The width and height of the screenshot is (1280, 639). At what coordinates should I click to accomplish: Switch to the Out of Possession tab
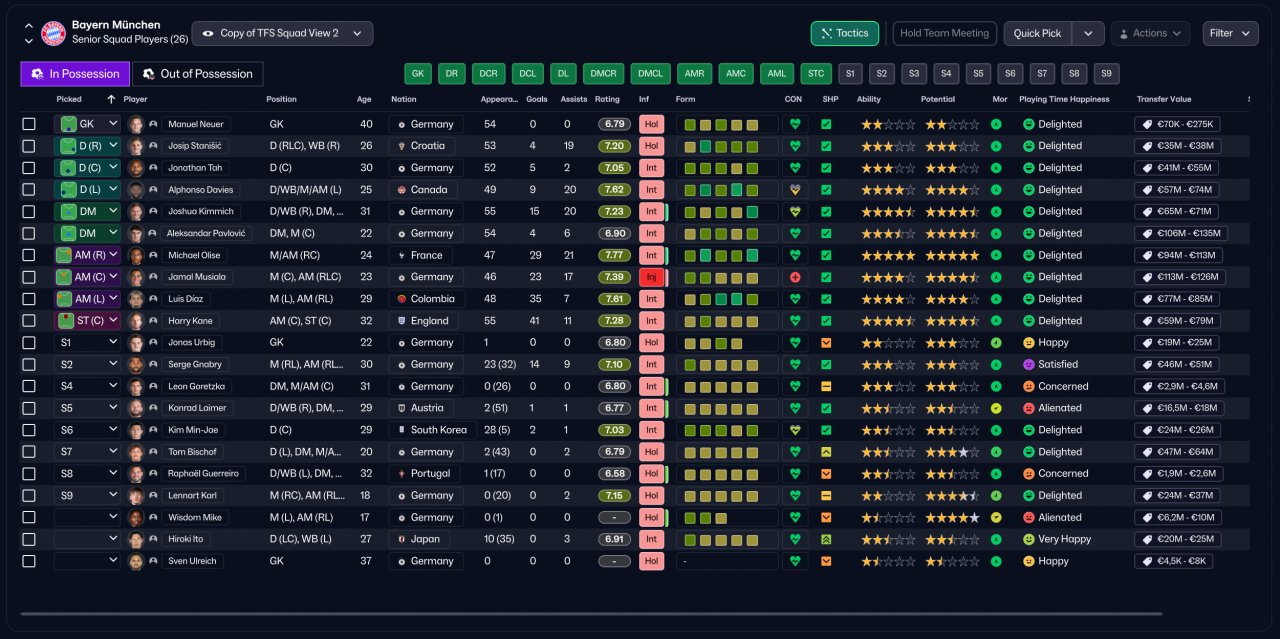click(x=198, y=74)
